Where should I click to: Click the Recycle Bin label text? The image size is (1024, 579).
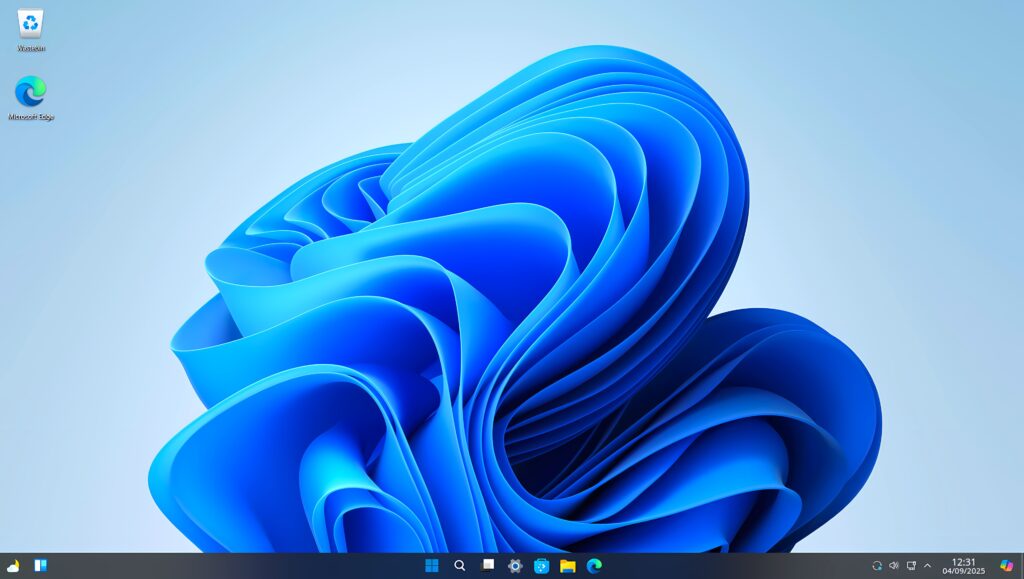click(30, 44)
